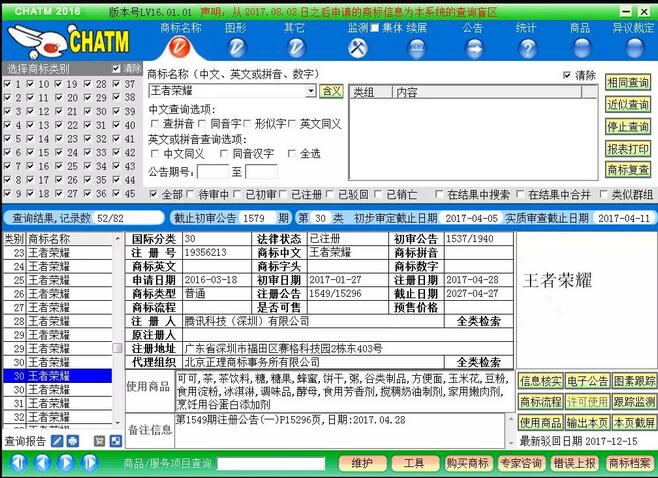
Task: Click the 备注信息 scroll-down arrow
Action: pyautogui.click(x=511, y=443)
